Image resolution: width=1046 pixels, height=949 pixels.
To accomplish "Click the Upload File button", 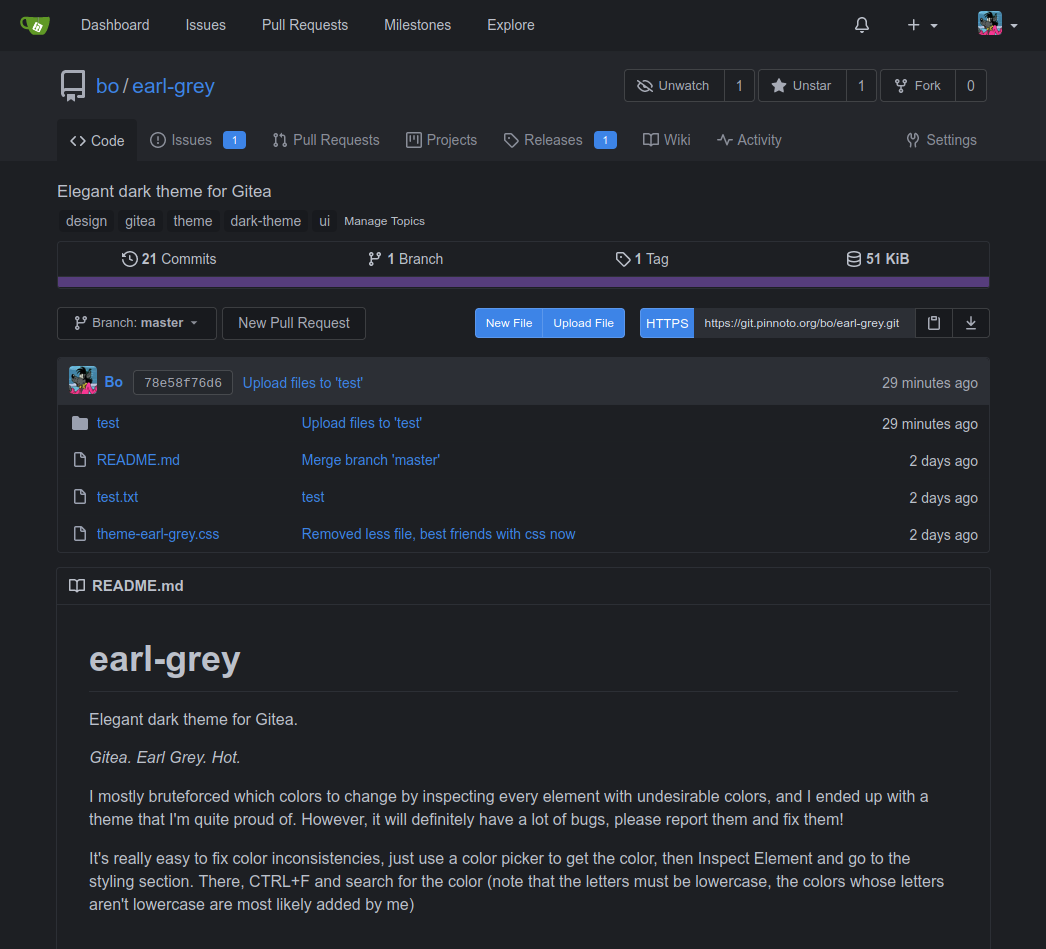I will click(x=584, y=323).
